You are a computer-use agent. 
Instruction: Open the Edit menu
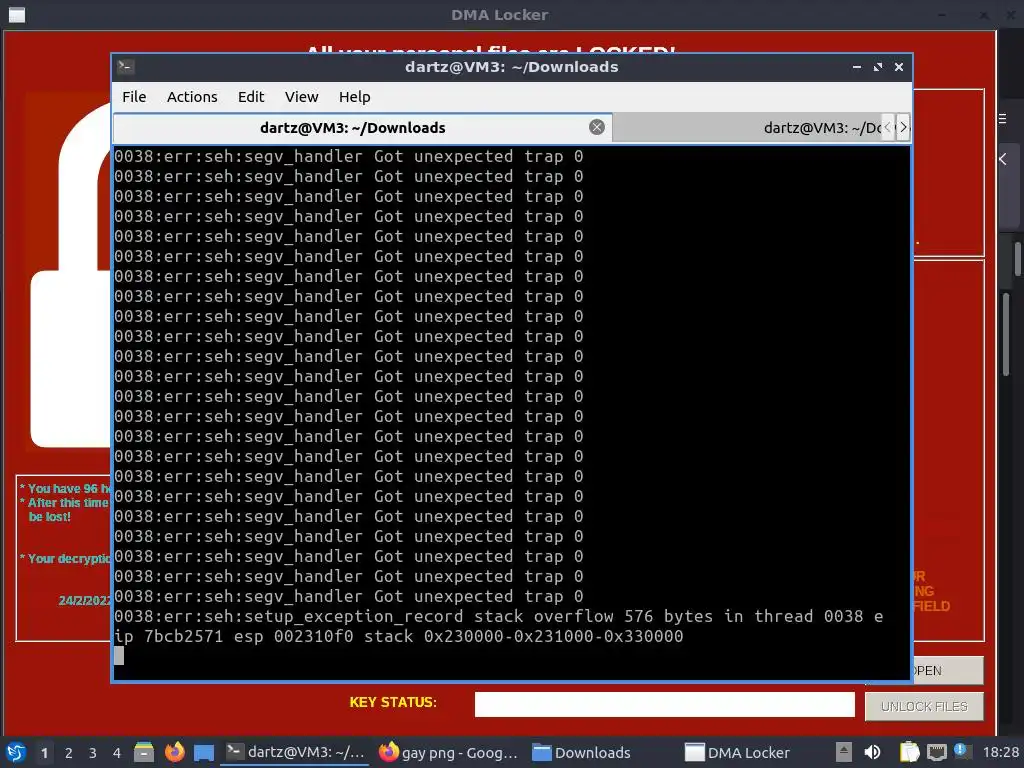click(251, 97)
